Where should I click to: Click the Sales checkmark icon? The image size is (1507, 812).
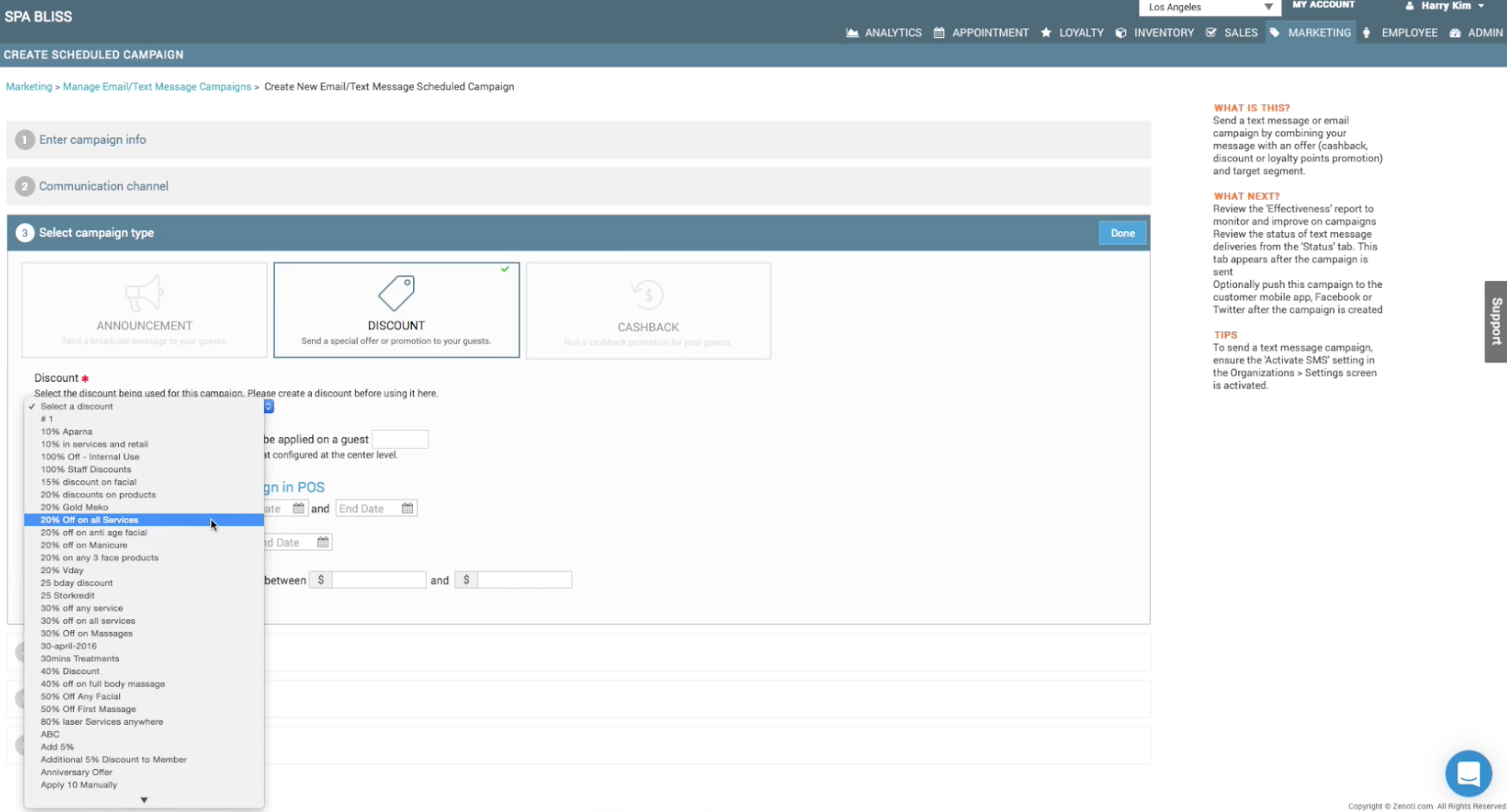coord(1210,33)
